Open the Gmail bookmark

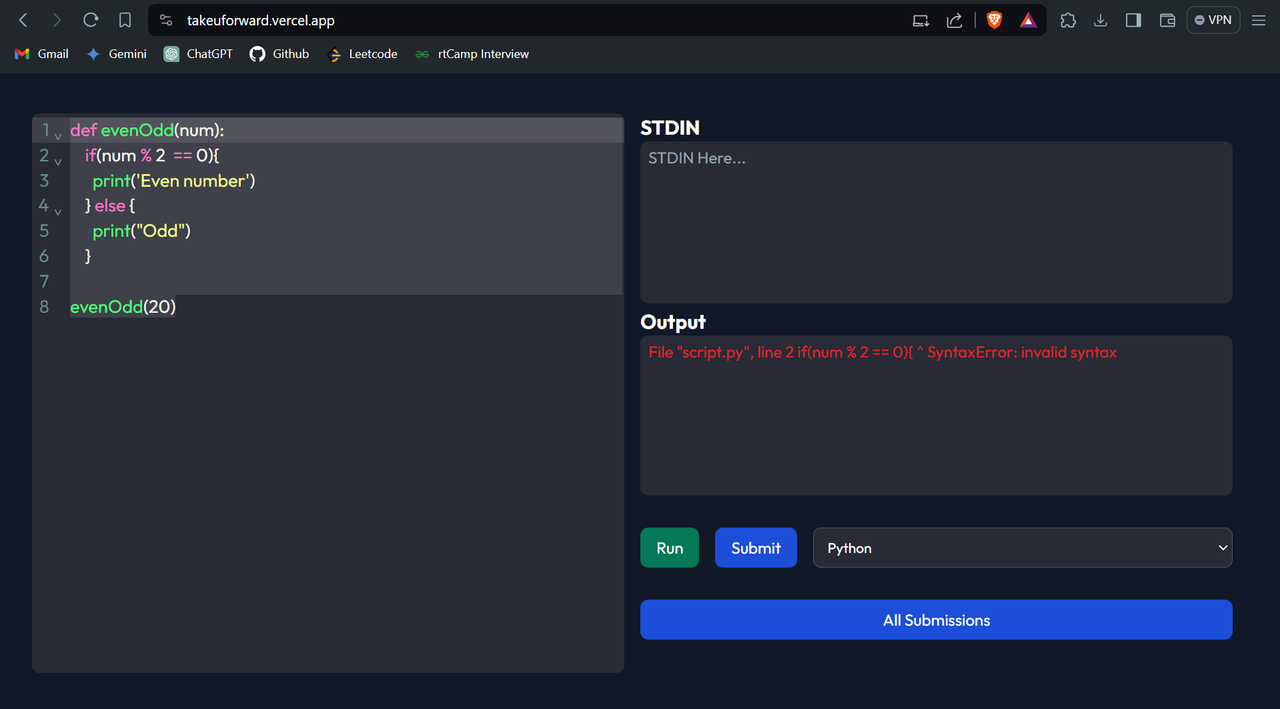[42, 54]
